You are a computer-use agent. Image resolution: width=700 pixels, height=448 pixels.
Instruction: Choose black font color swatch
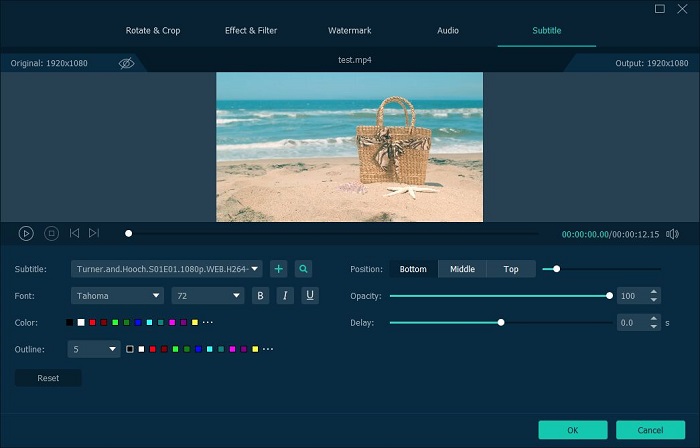click(70, 322)
